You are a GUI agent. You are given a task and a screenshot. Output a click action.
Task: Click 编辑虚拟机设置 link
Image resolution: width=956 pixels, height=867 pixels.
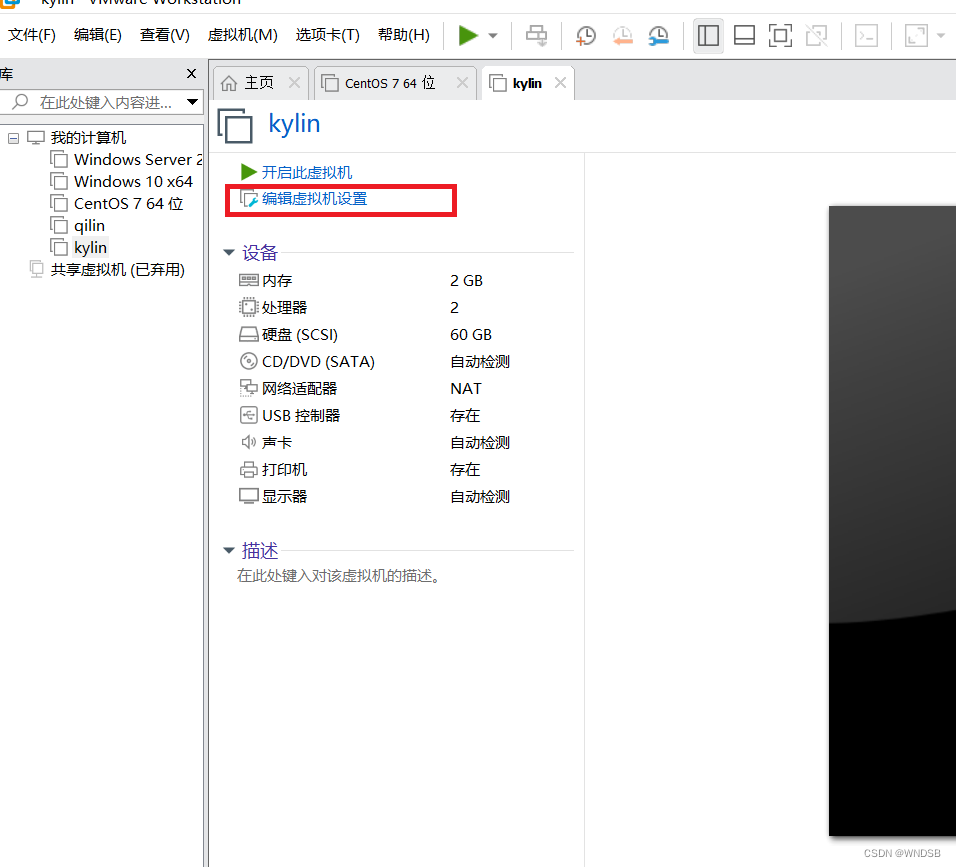click(x=315, y=199)
